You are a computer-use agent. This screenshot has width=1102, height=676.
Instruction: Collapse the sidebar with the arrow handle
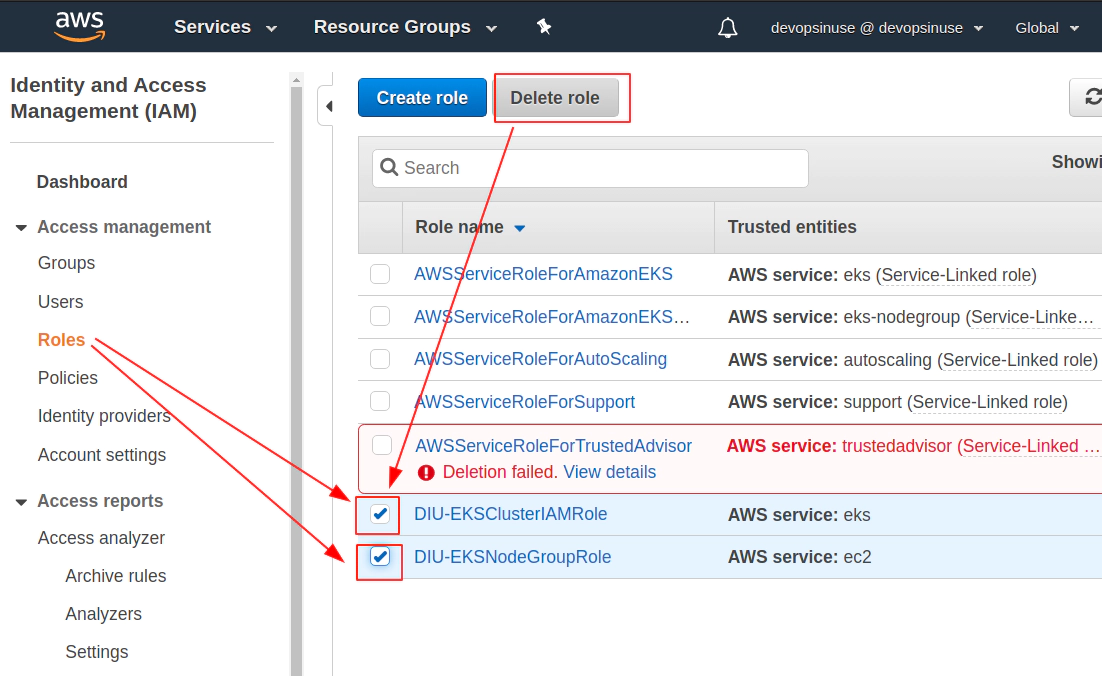(327, 106)
